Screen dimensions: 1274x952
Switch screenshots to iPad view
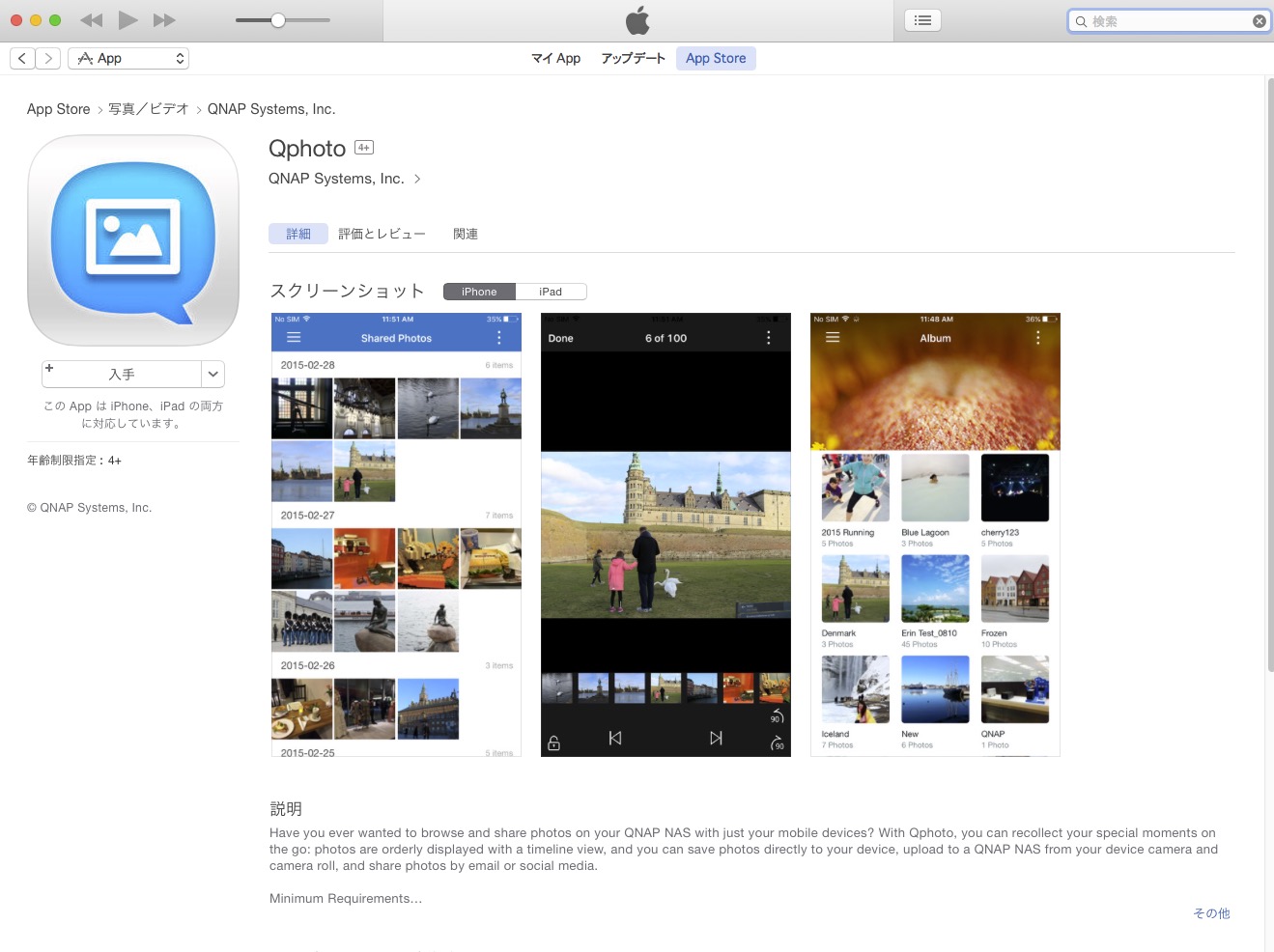(551, 292)
